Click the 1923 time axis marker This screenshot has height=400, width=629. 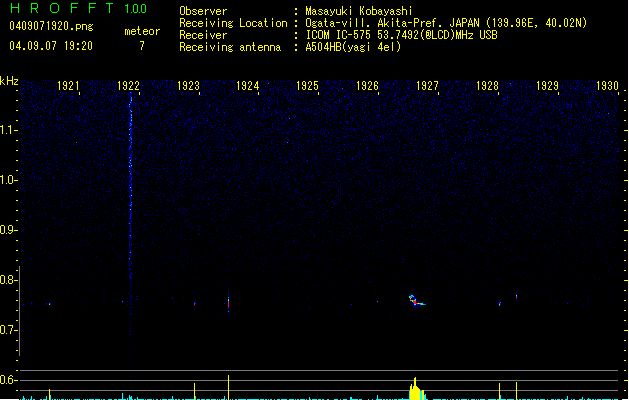point(188,85)
